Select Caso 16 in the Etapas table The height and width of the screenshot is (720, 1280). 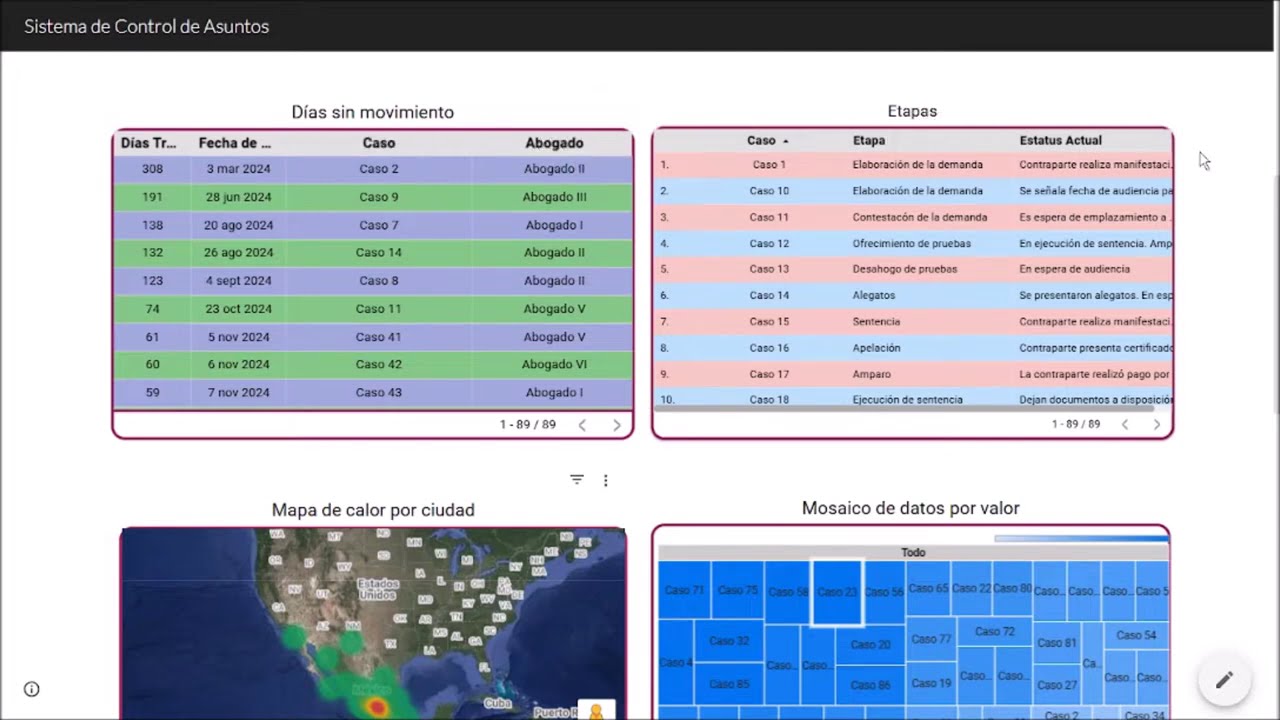coord(769,348)
